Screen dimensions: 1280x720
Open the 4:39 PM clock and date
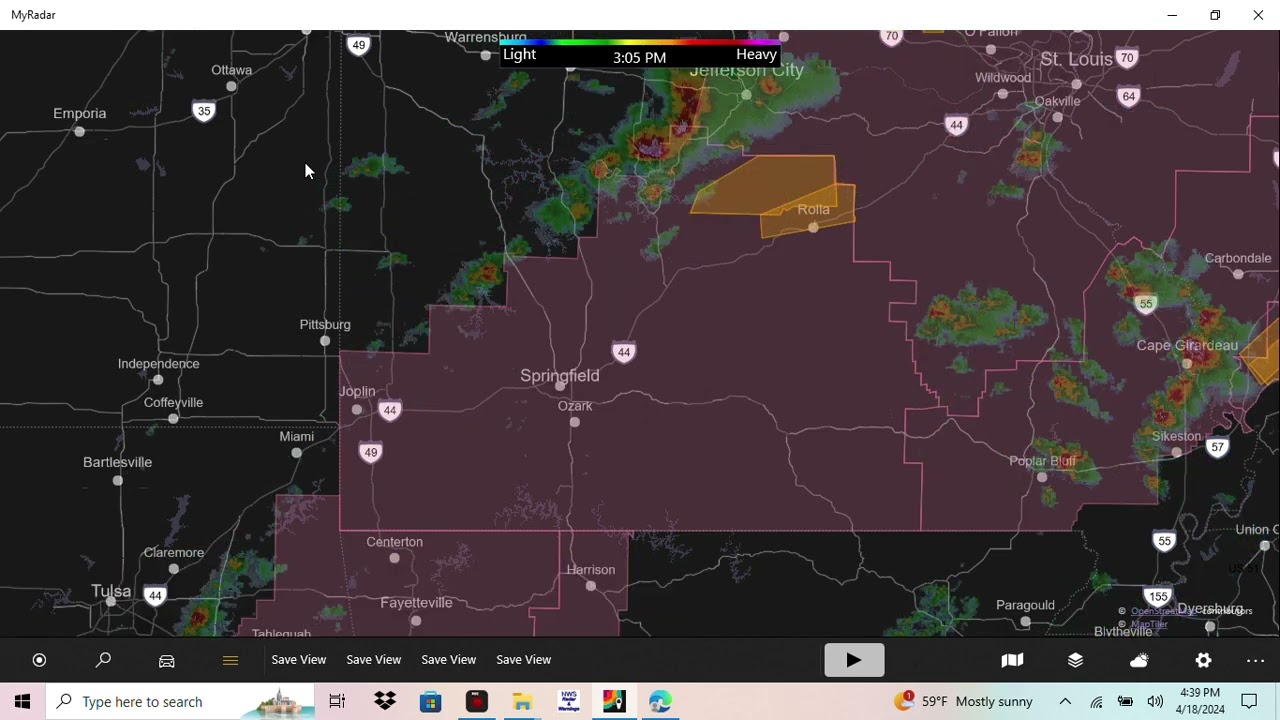[1200, 701]
